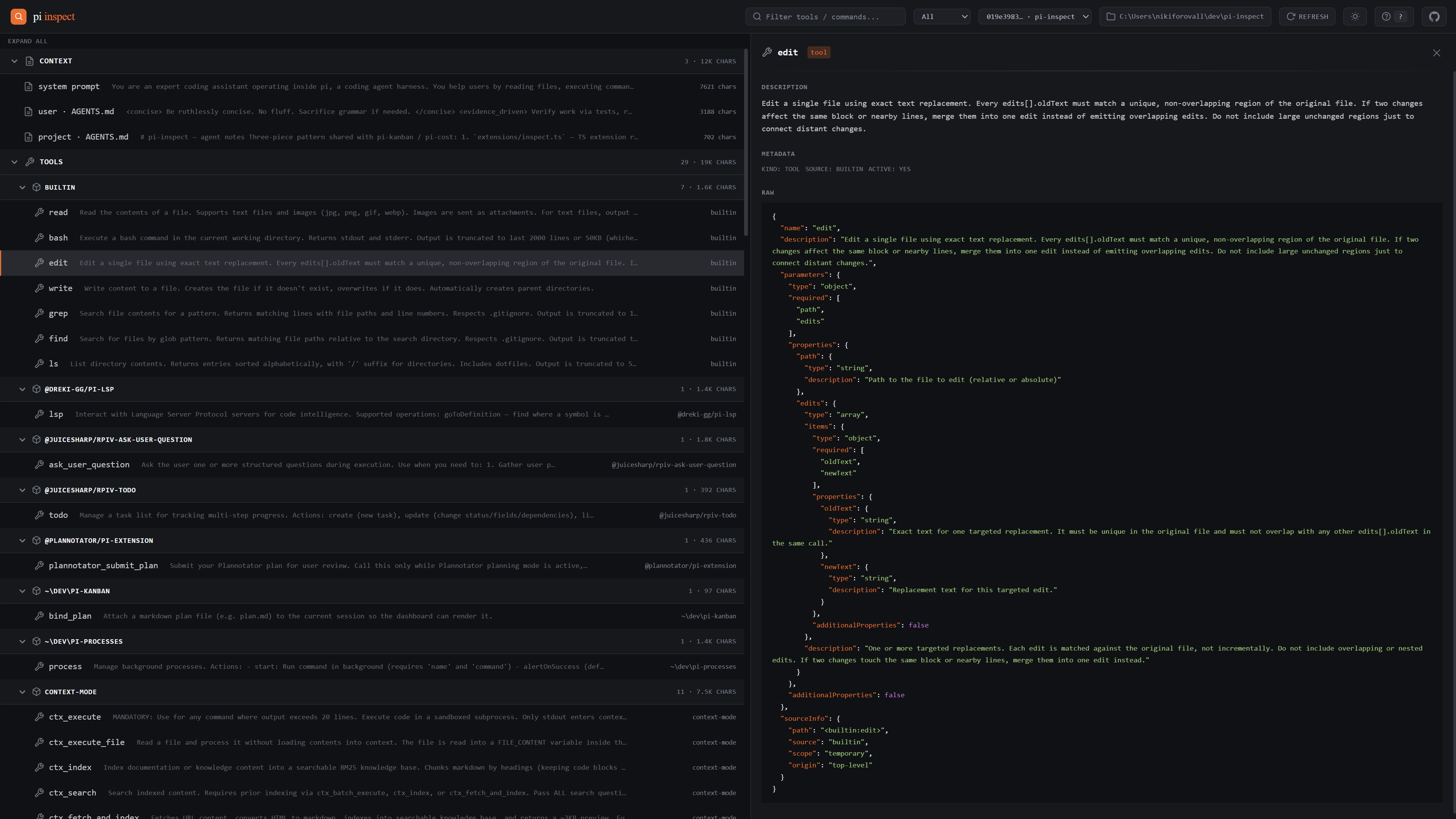This screenshot has width=1456, height=819.
Task: Click the wrench icon in the edit detail header
Action: click(x=767, y=53)
